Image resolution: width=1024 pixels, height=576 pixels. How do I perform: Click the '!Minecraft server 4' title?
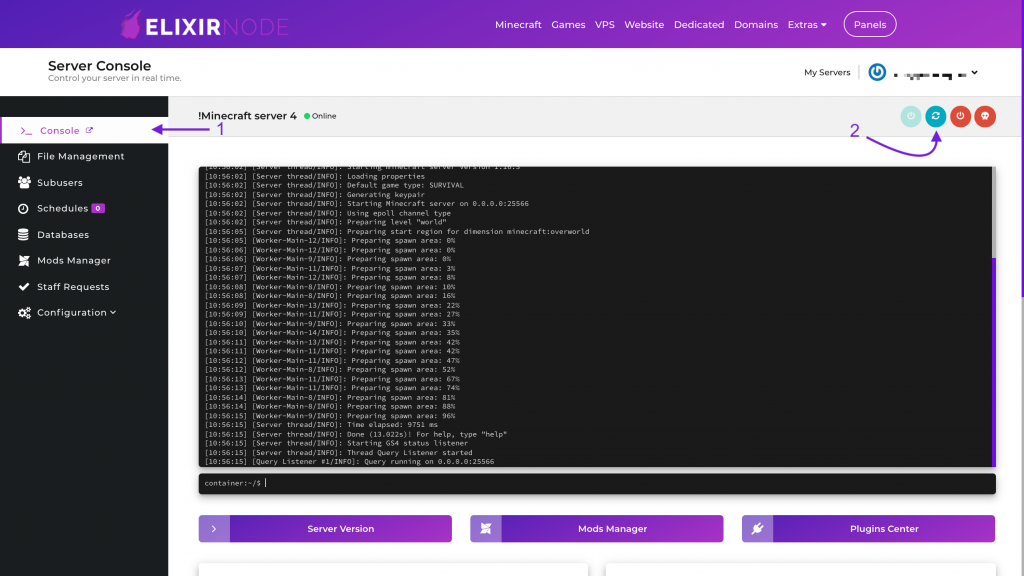click(x=248, y=116)
